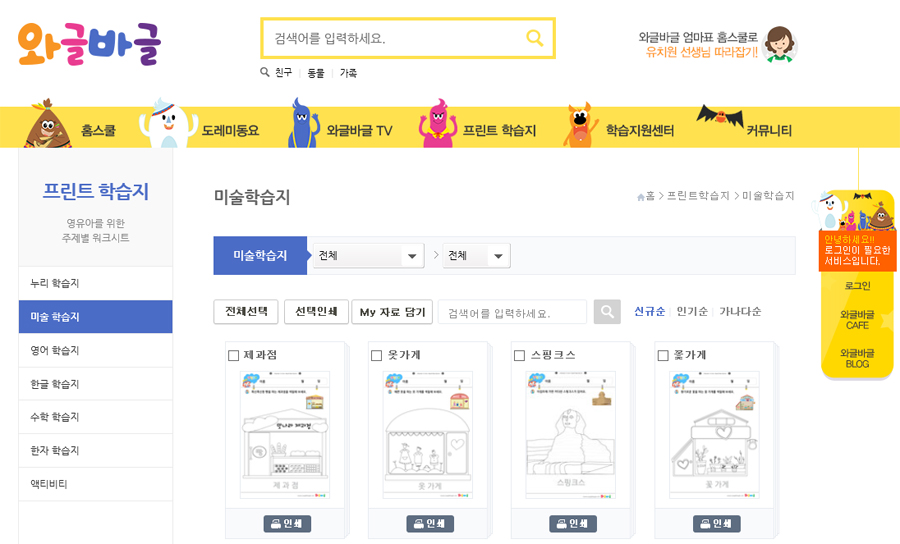
Task: Click the printer icon under 제과점
Action: coord(276,523)
